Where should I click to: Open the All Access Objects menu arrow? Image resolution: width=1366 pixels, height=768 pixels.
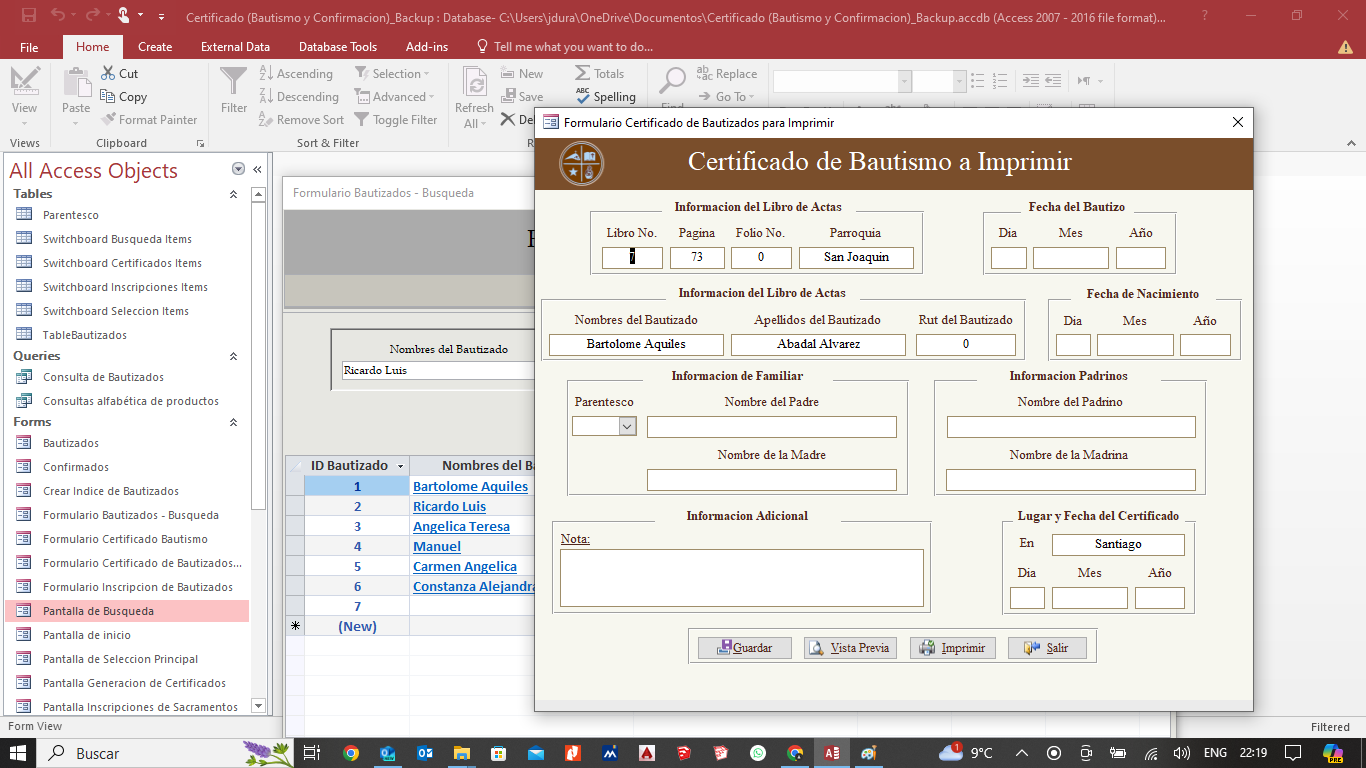tap(238, 169)
